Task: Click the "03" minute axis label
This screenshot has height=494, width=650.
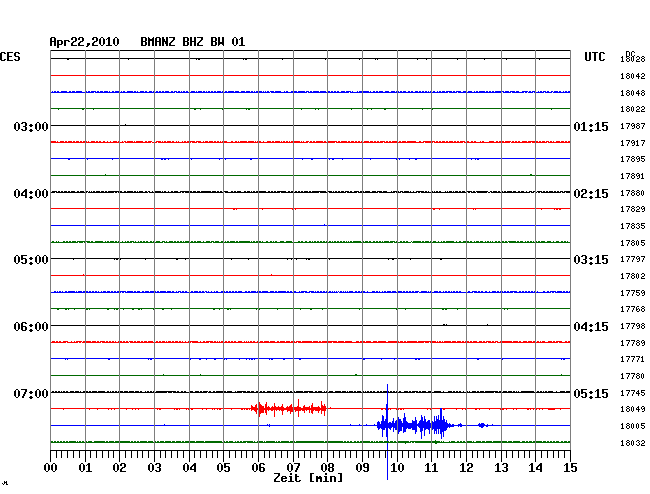Action: (x=154, y=468)
